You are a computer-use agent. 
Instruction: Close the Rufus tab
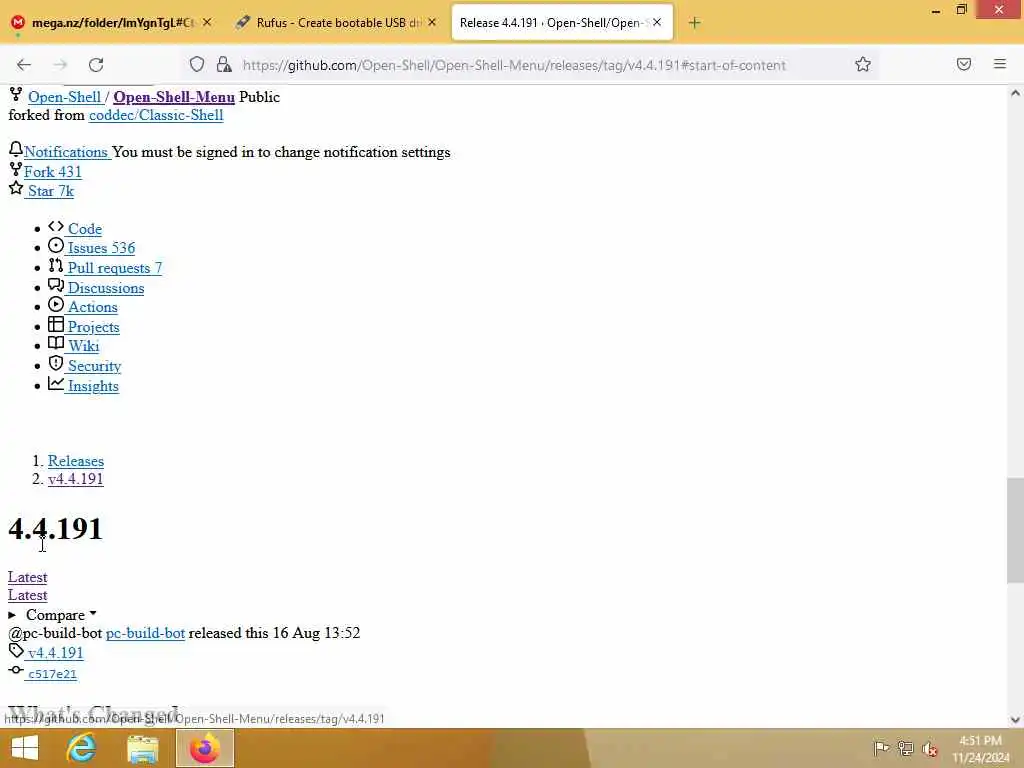(x=432, y=22)
